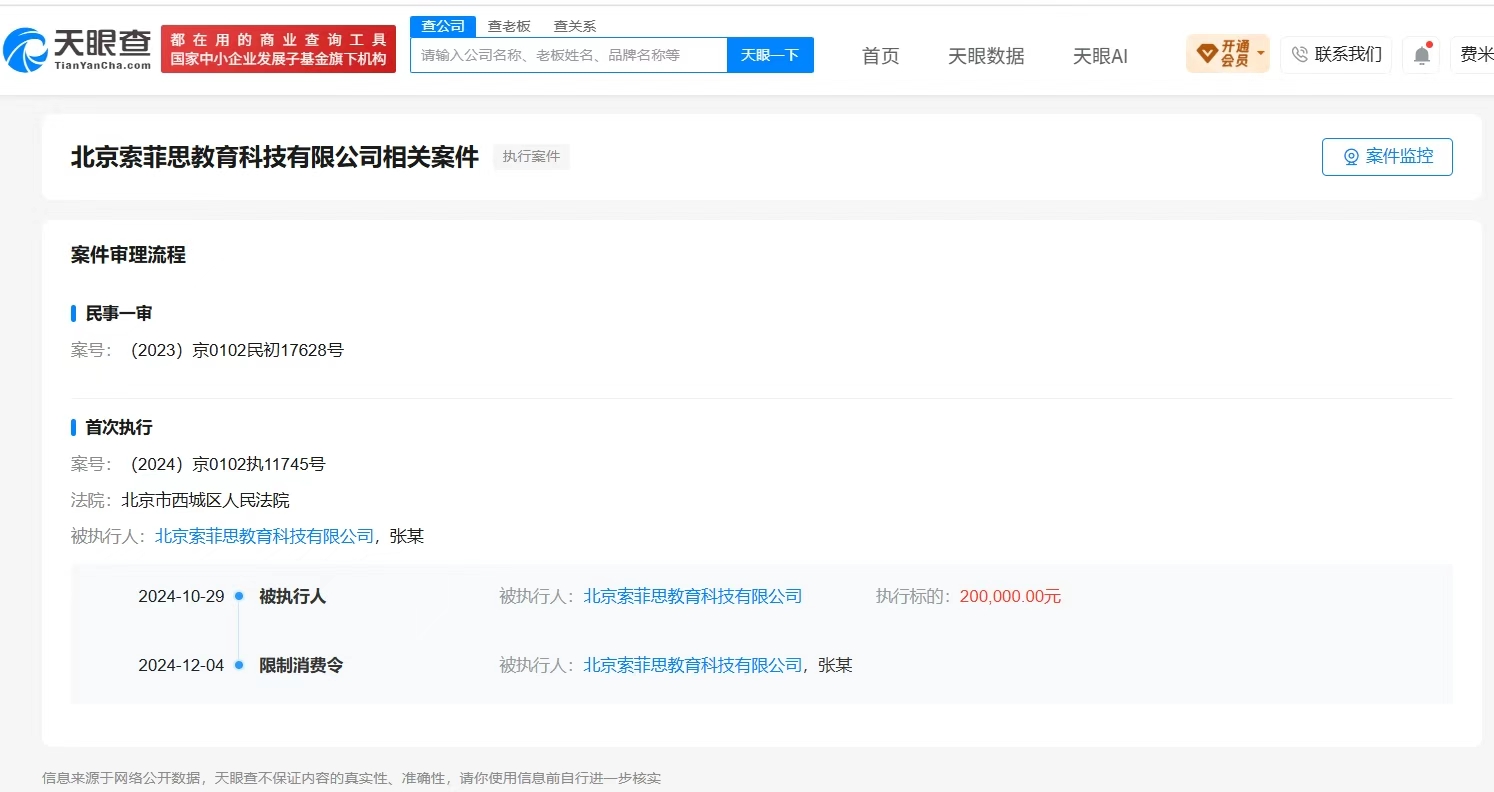Click the red promotional banner
The width and height of the screenshot is (1494, 792).
click(x=278, y=49)
